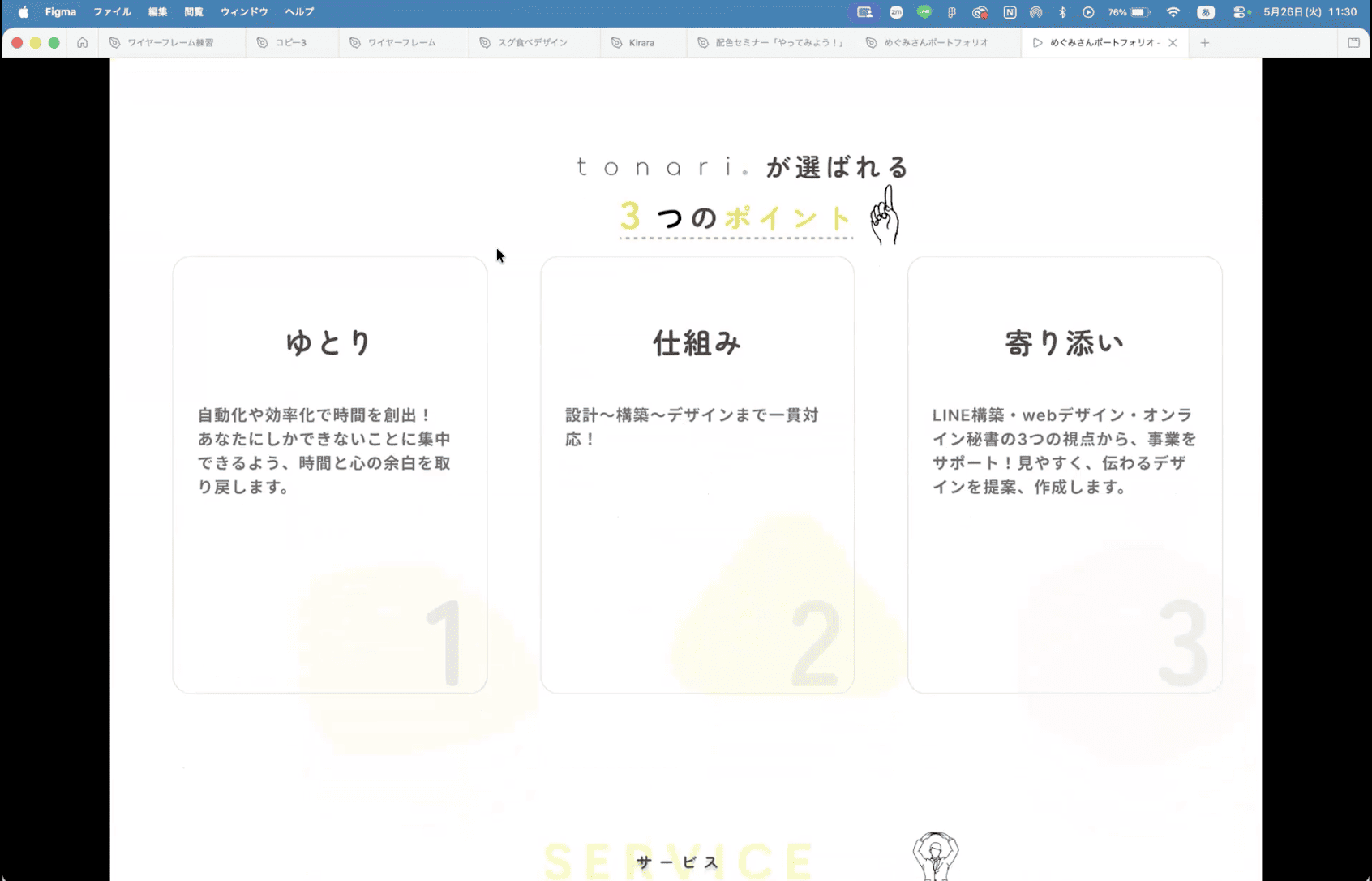The width and height of the screenshot is (1372, 881).
Task: Open macOS Control Center
Action: (1240, 12)
